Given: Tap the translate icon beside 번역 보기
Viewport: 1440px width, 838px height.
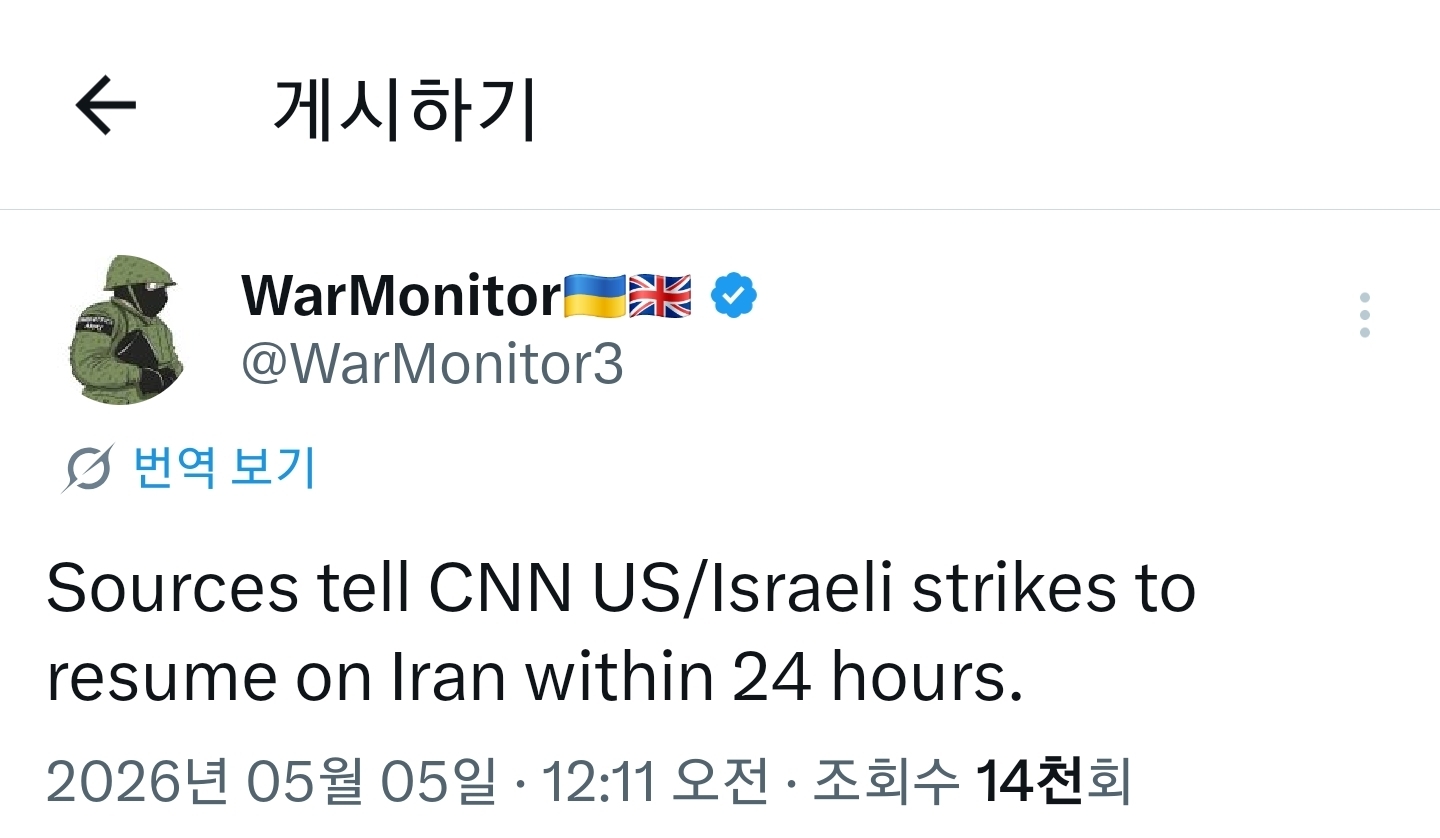Looking at the screenshot, I should tap(88, 467).
